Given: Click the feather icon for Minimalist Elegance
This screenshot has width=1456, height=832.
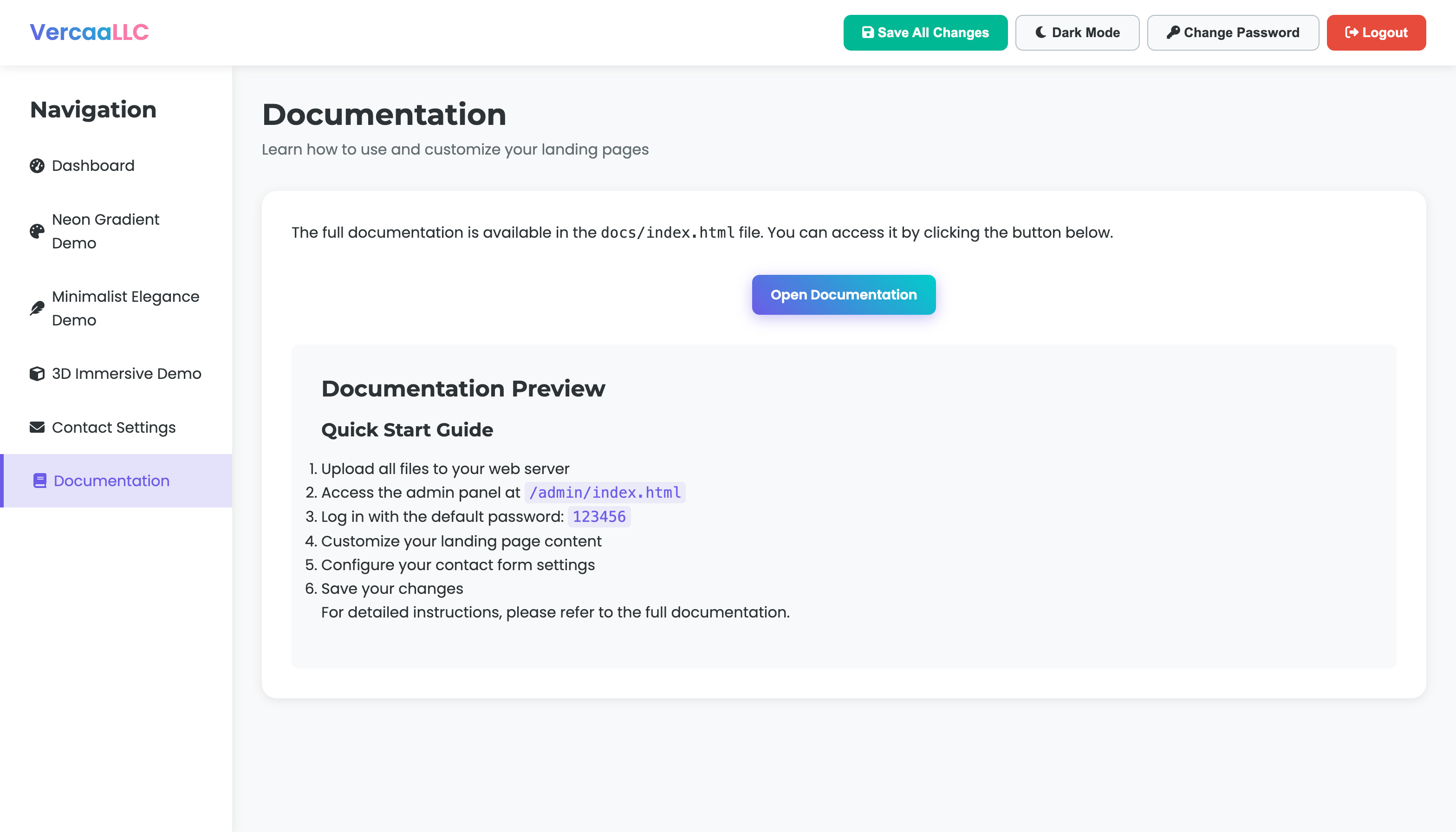Looking at the screenshot, I should (37, 308).
